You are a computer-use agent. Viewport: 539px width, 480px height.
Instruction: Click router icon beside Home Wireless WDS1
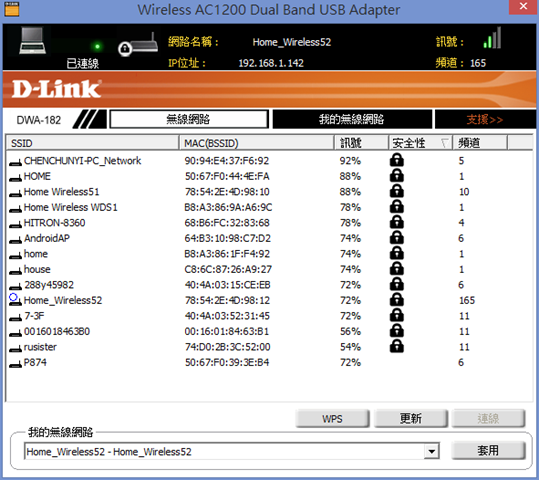[15, 209]
